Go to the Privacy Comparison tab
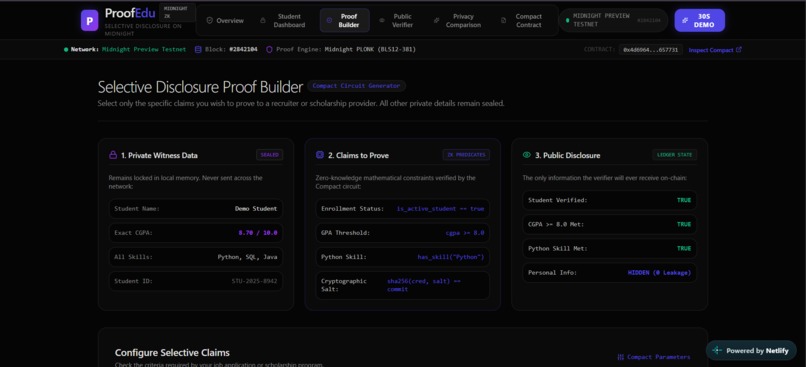This screenshot has height=367, width=806. (x=458, y=21)
